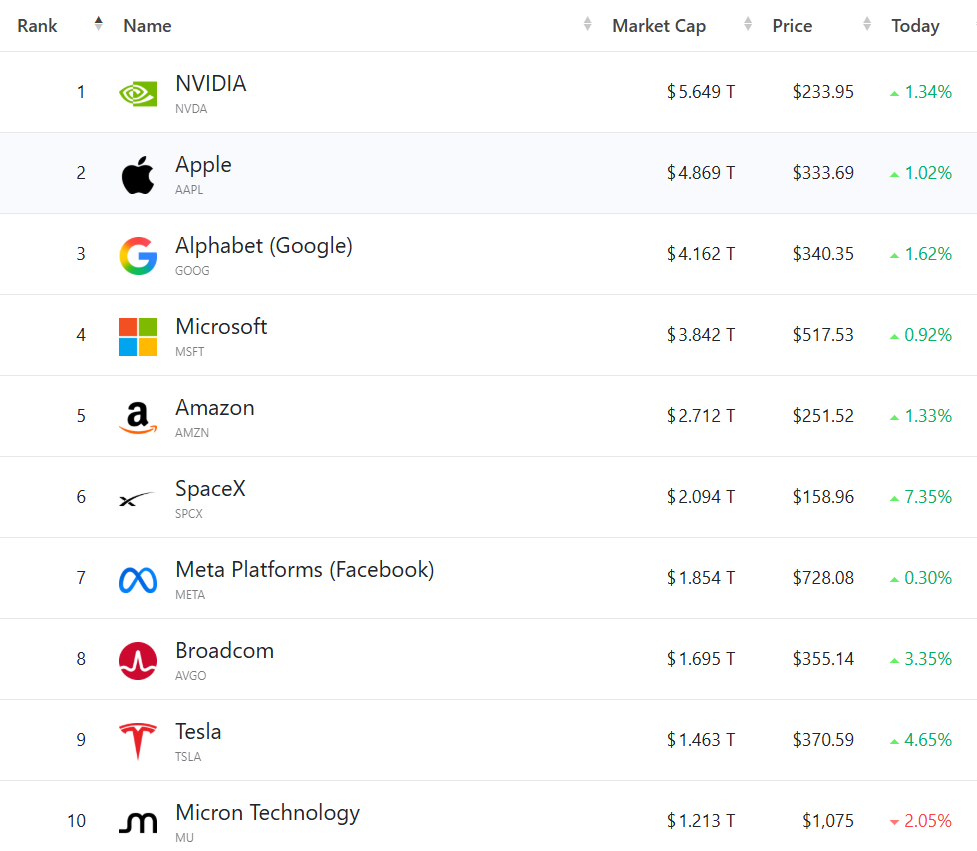Click the Meta infinity logo

138,580
